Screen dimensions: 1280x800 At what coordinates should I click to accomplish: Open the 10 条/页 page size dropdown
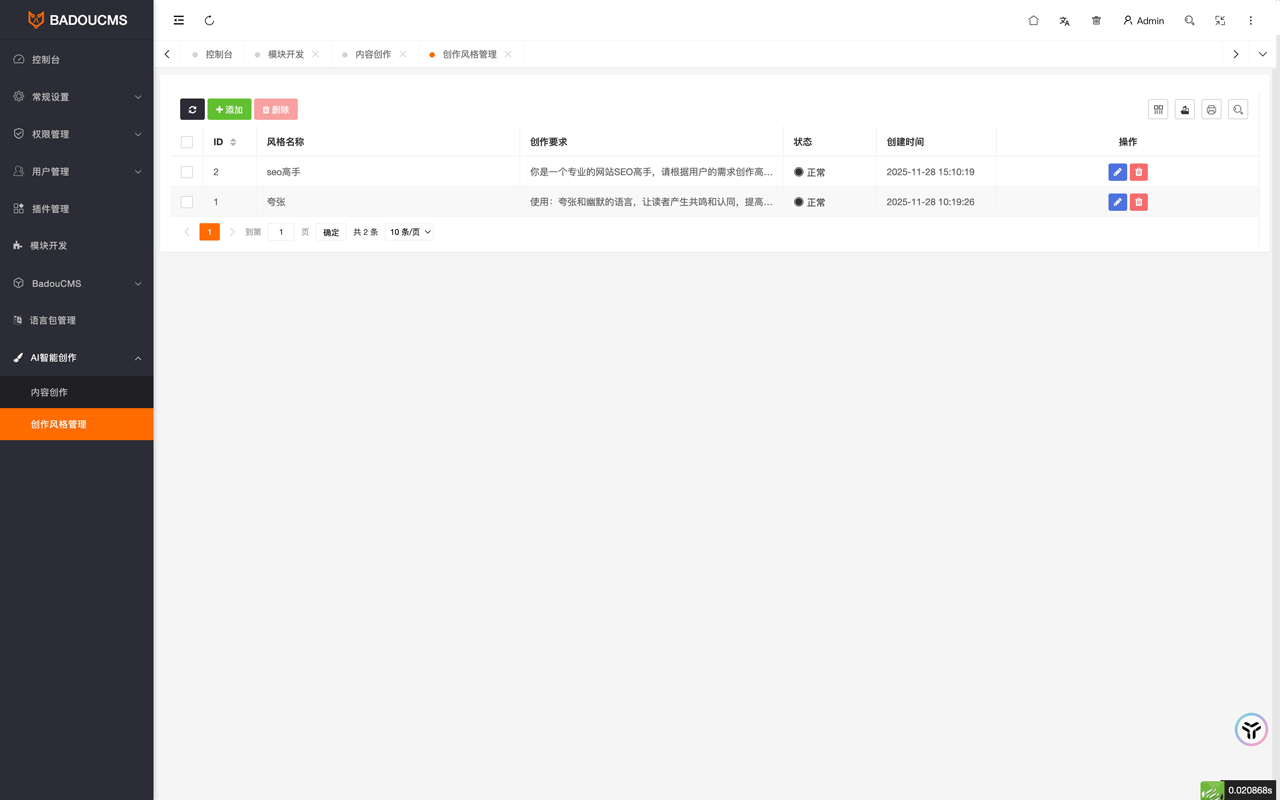pyautogui.click(x=410, y=232)
